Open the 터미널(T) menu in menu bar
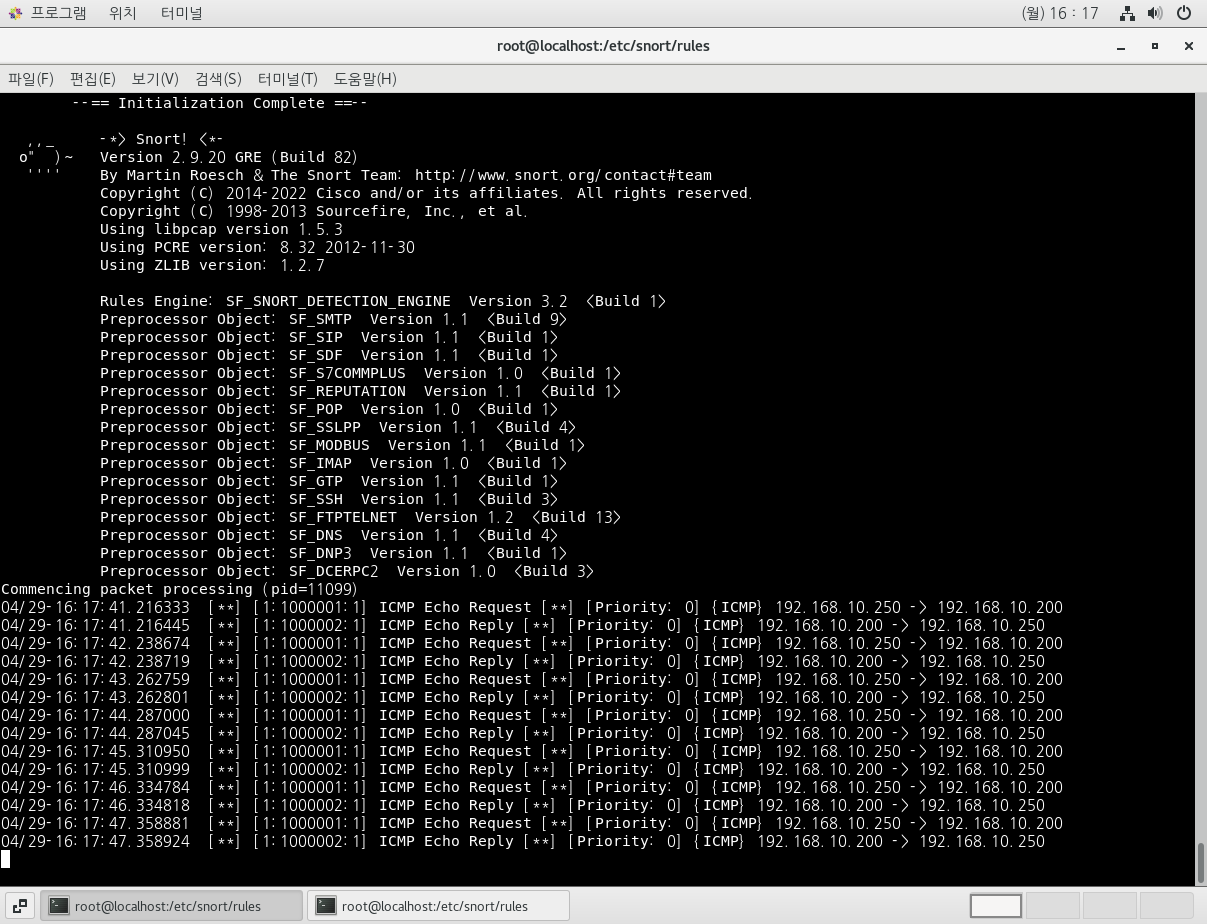The height and width of the screenshot is (924, 1207). coord(287,79)
